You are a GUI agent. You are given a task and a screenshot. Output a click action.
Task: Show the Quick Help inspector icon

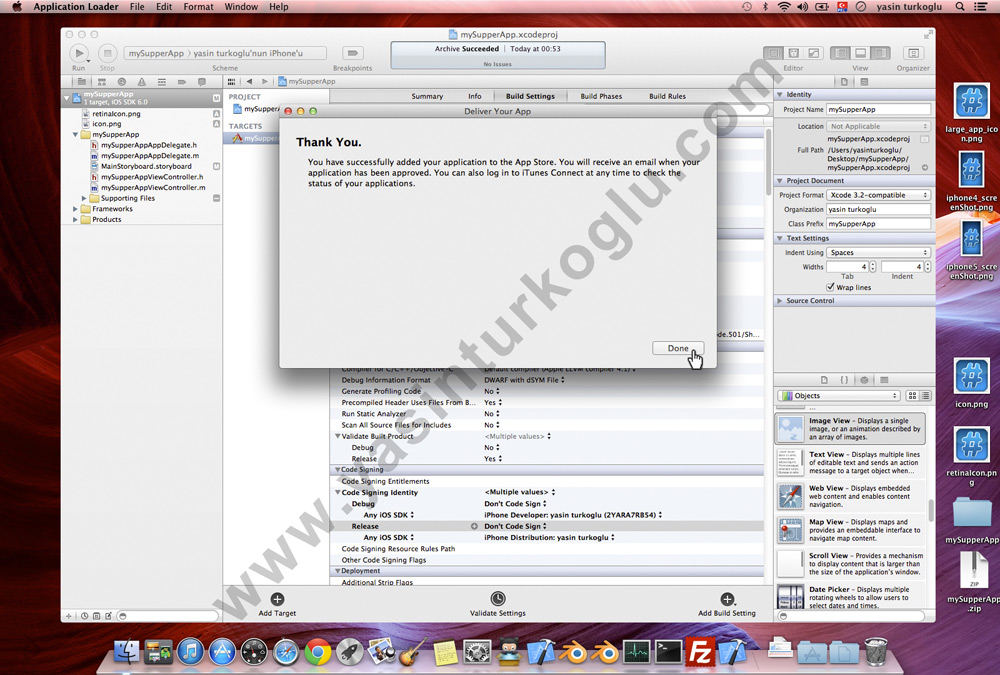click(x=864, y=82)
